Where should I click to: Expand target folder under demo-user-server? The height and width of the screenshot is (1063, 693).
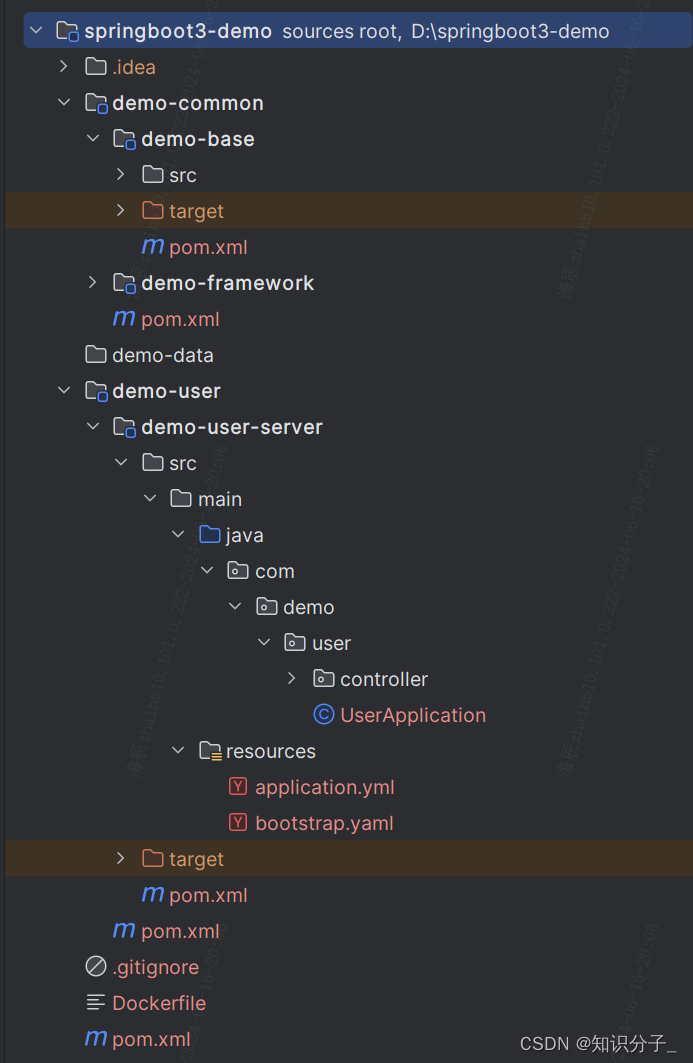(121, 858)
